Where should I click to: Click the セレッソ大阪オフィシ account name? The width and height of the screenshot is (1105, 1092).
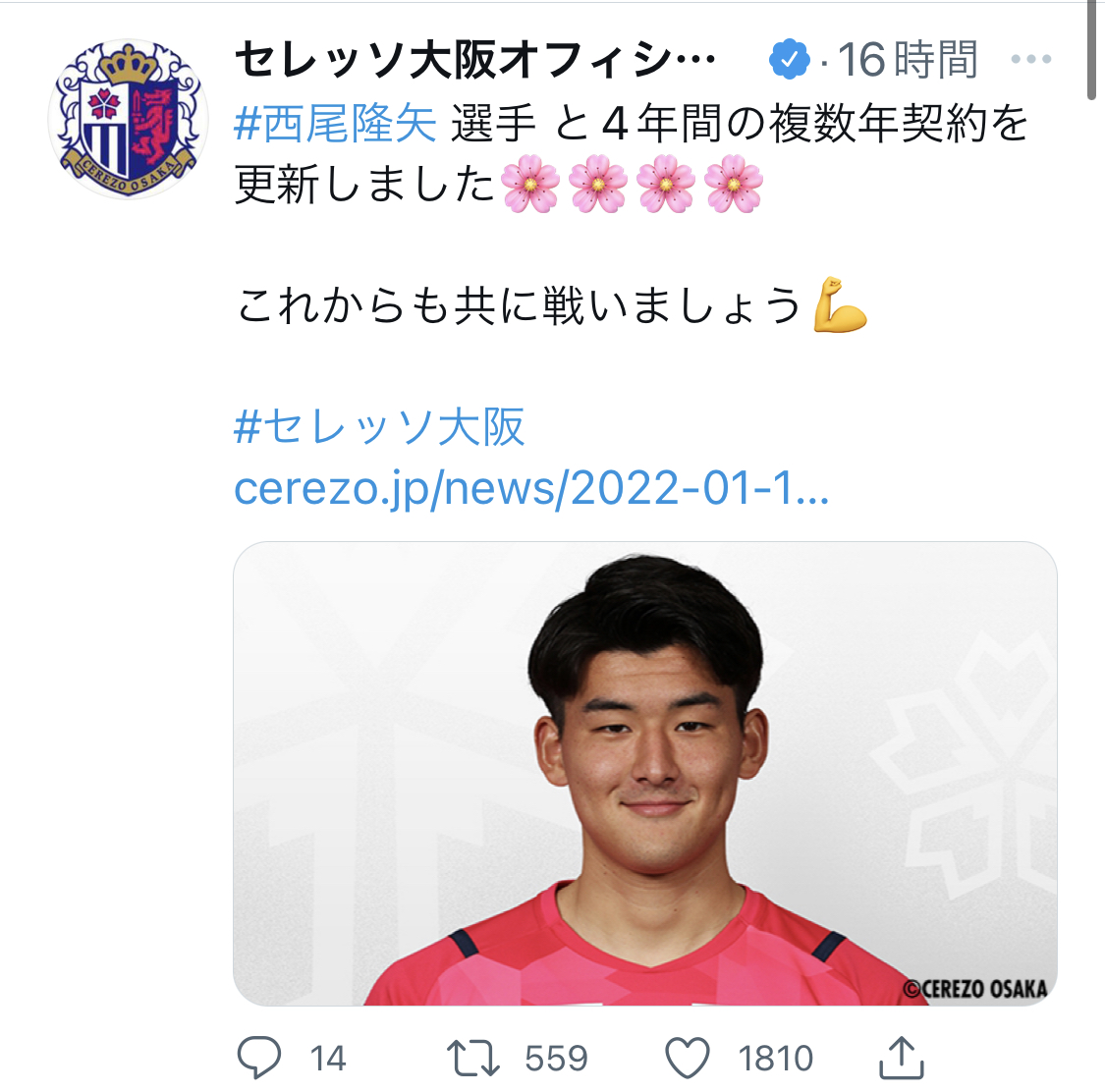pyautogui.click(x=474, y=59)
